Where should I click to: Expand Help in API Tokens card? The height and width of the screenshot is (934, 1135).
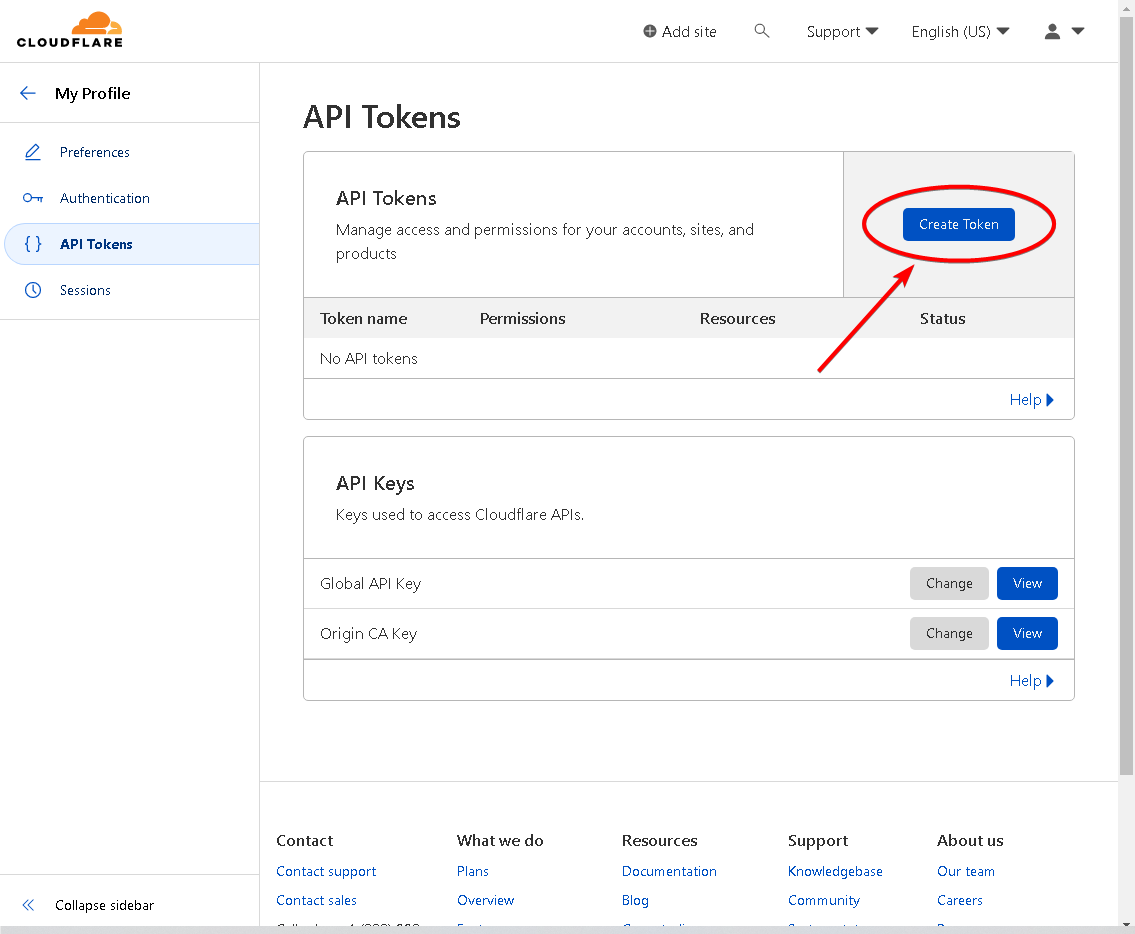pyautogui.click(x=1031, y=400)
